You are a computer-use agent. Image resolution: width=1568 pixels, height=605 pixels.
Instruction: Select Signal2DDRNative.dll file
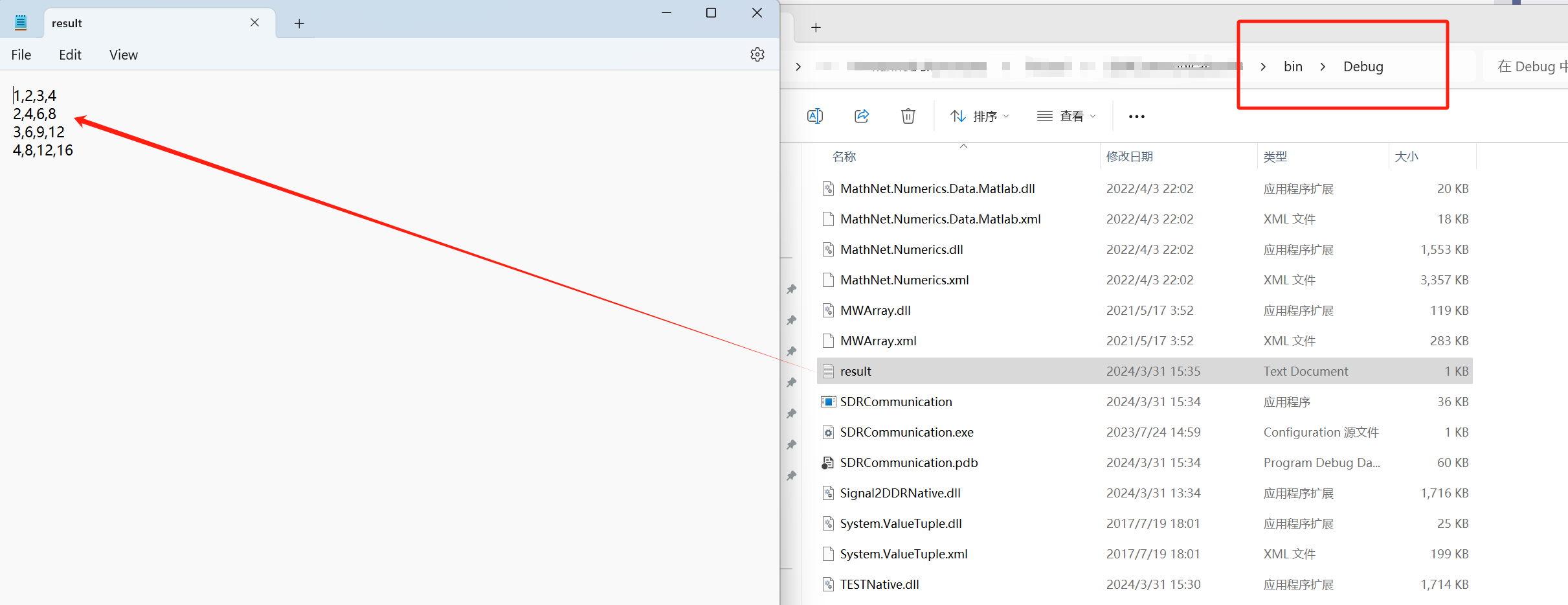point(1144,493)
